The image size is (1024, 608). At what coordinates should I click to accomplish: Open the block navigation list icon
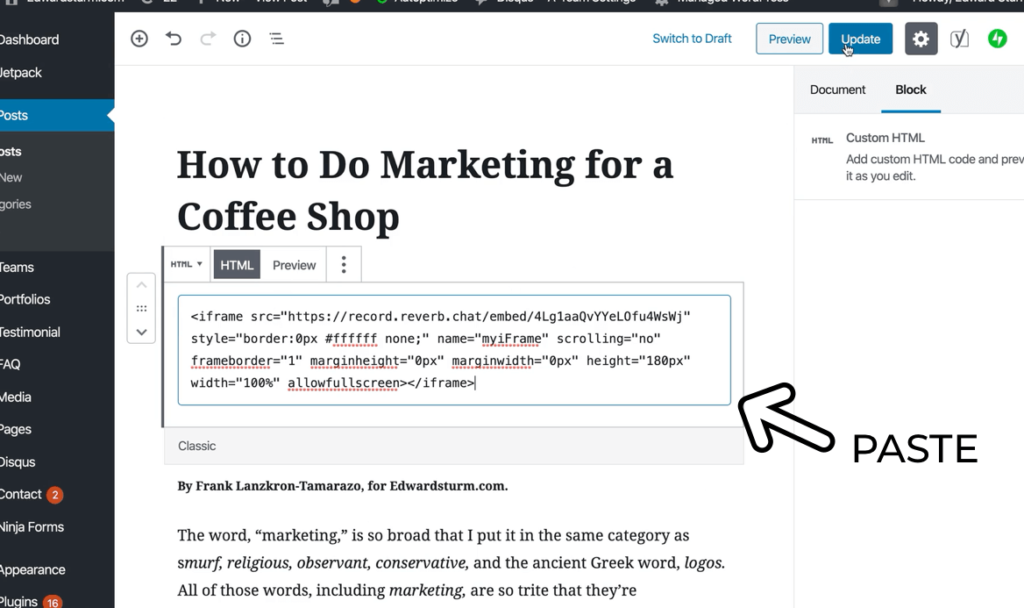click(274, 38)
